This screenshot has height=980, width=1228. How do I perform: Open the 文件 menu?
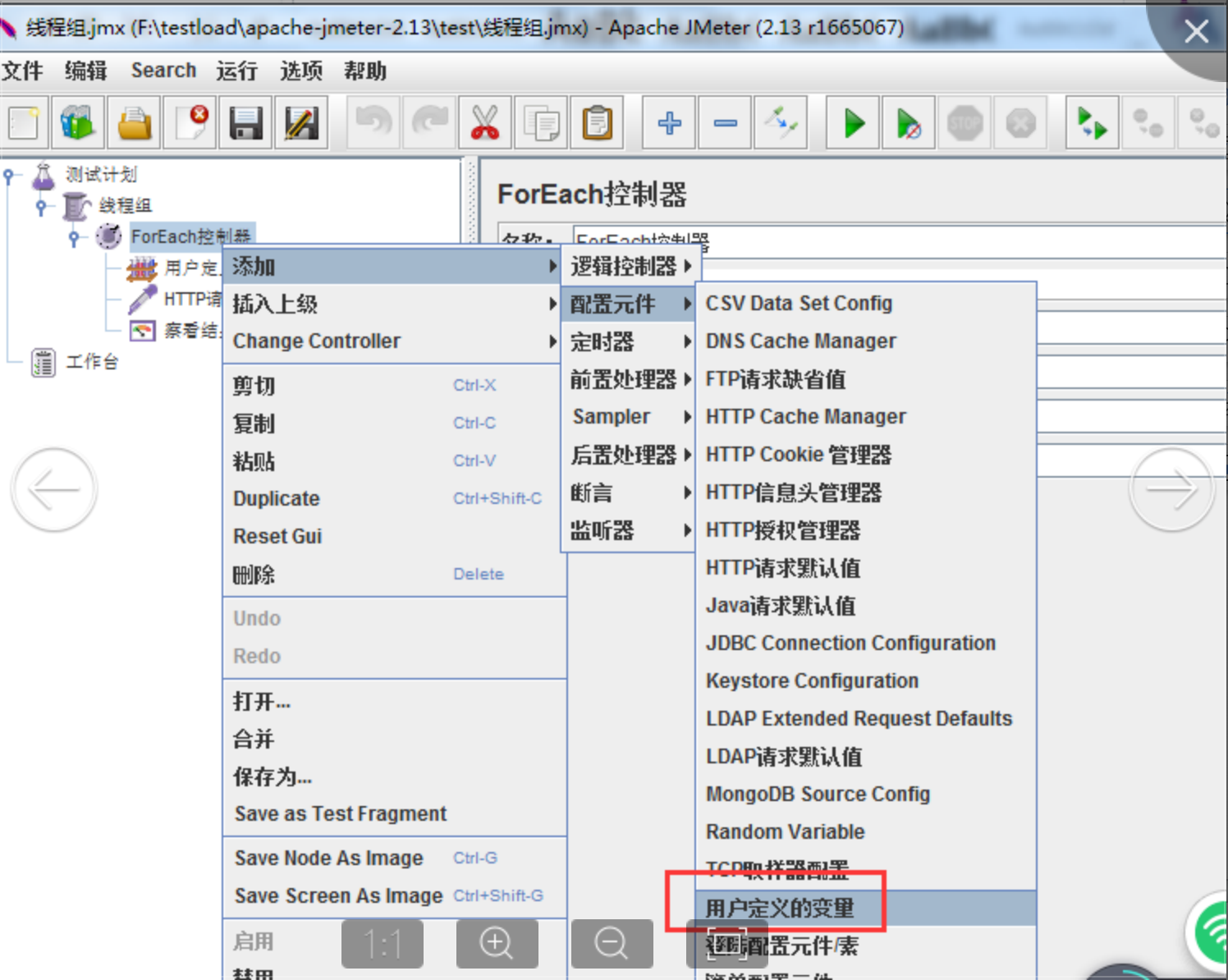tap(22, 71)
